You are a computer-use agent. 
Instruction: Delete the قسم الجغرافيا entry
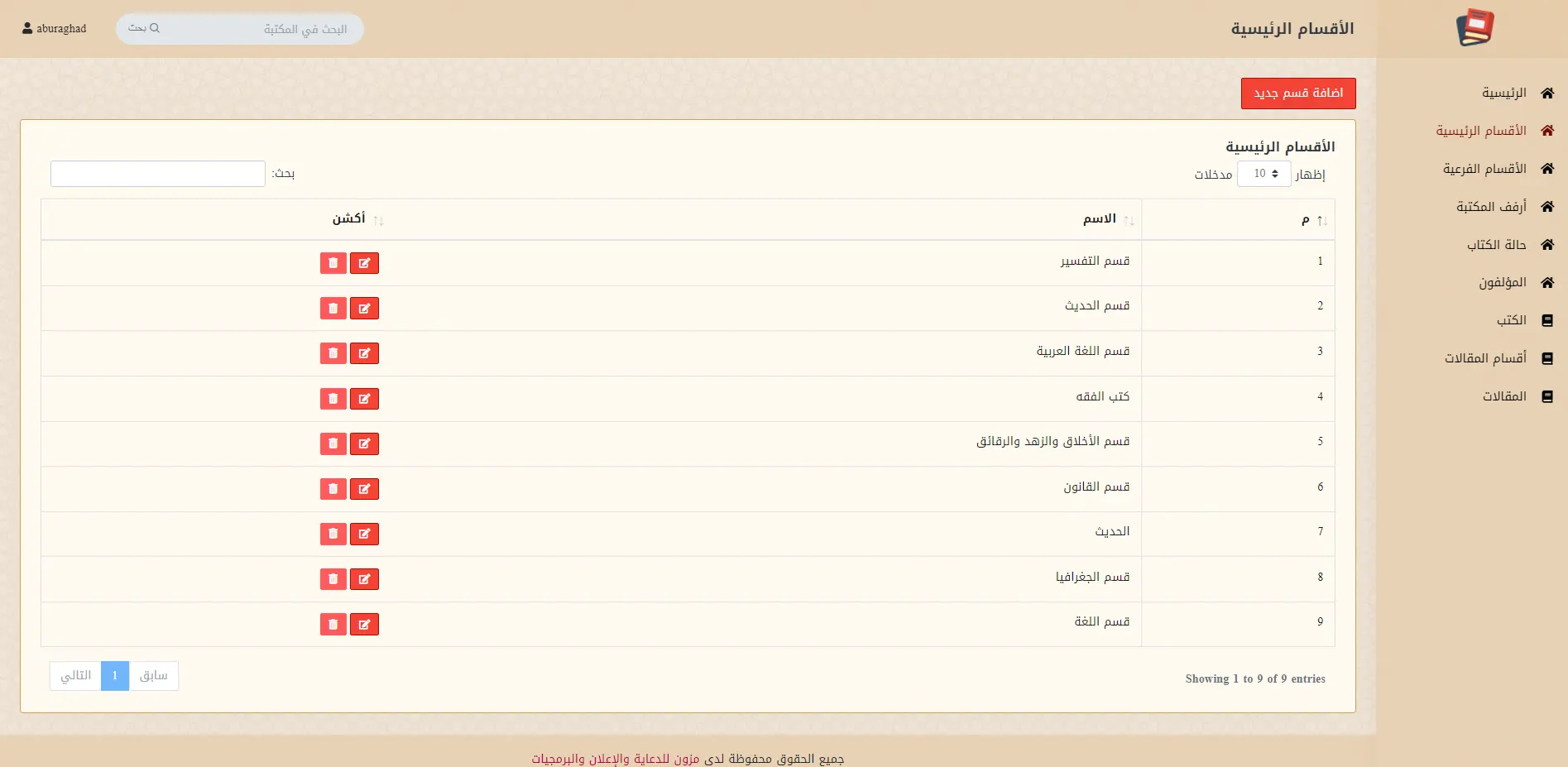tap(333, 579)
